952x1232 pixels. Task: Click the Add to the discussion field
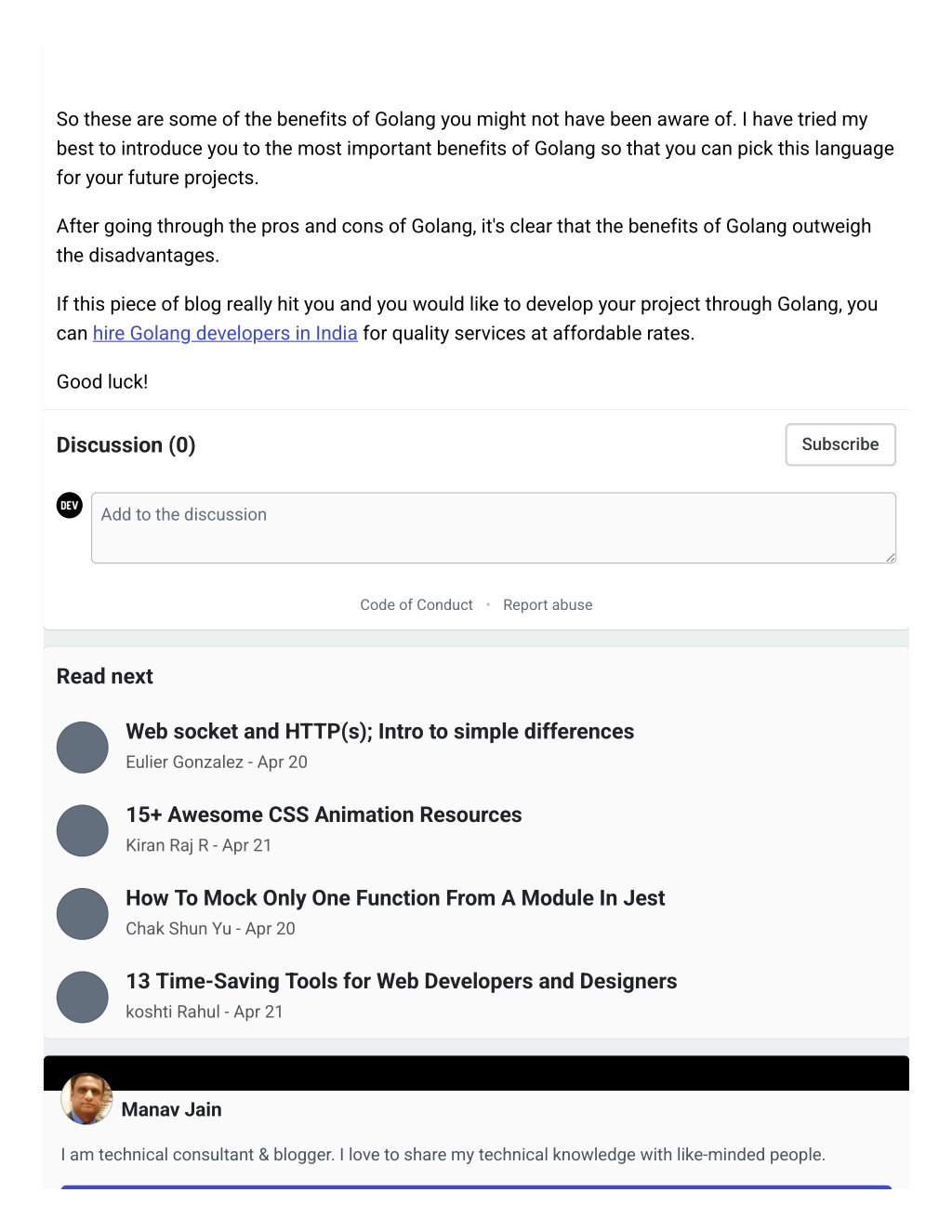pos(494,527)
